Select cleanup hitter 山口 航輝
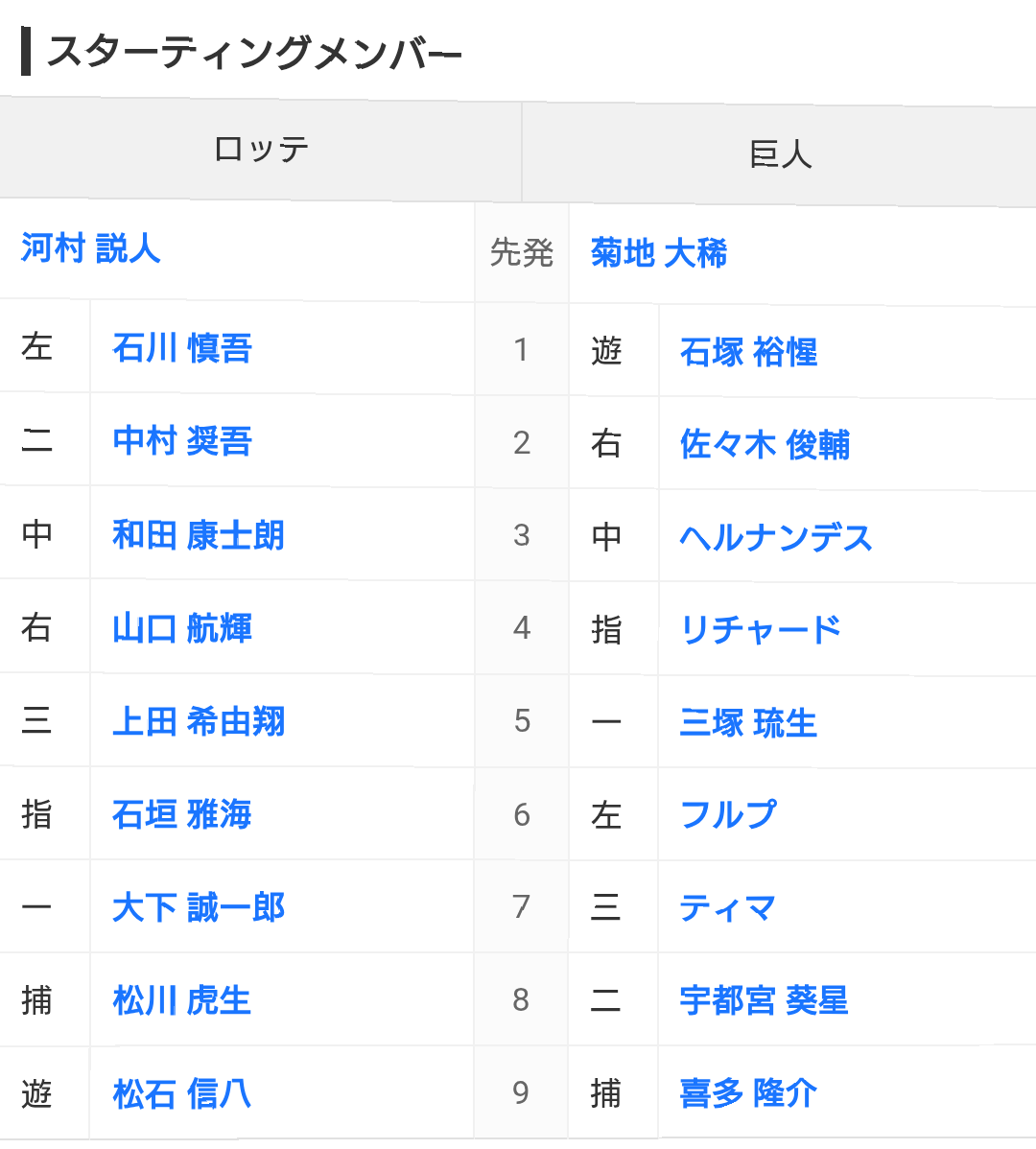 [182, 629]
